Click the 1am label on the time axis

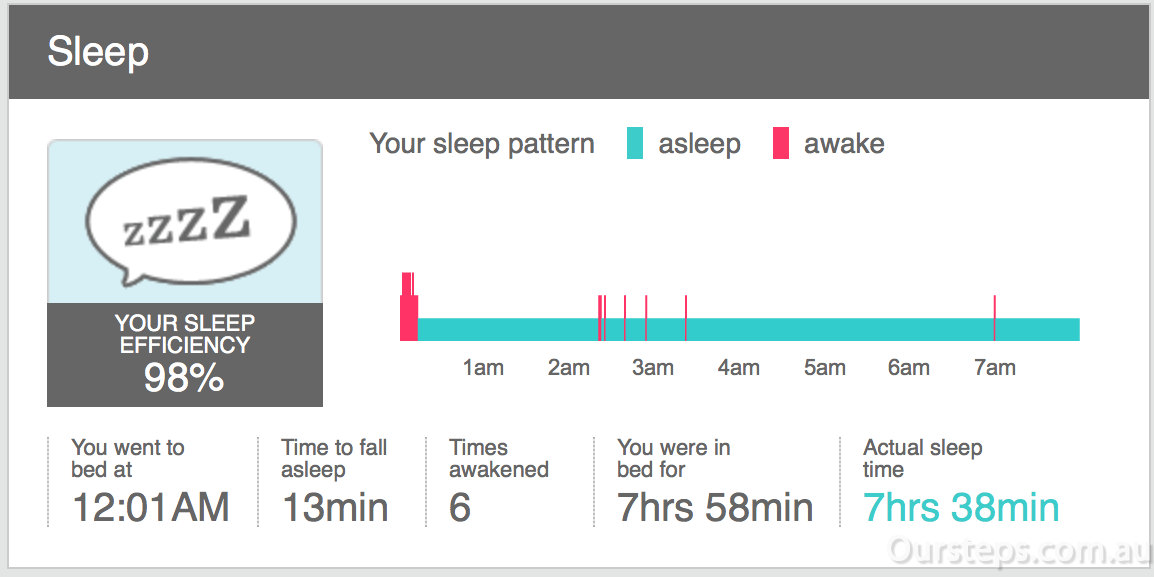(x=483, y=367)
